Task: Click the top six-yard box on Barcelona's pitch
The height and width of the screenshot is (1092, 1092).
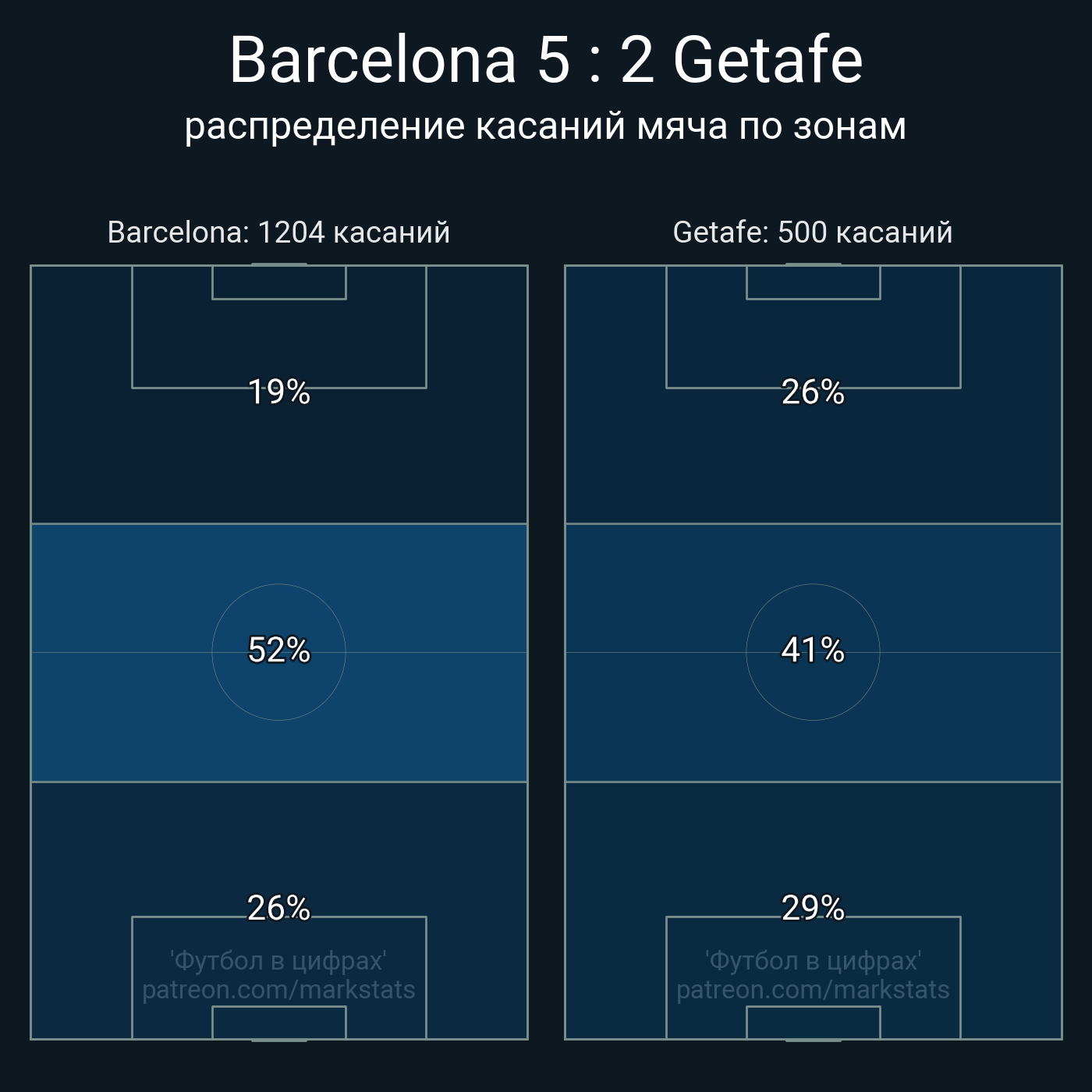Action: point(278,282)
